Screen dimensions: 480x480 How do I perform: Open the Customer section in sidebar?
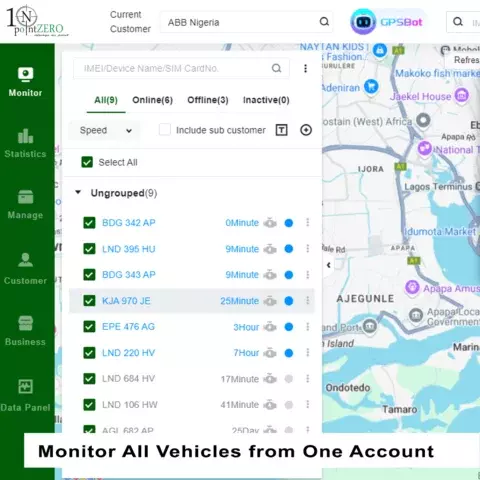[26, 269]
